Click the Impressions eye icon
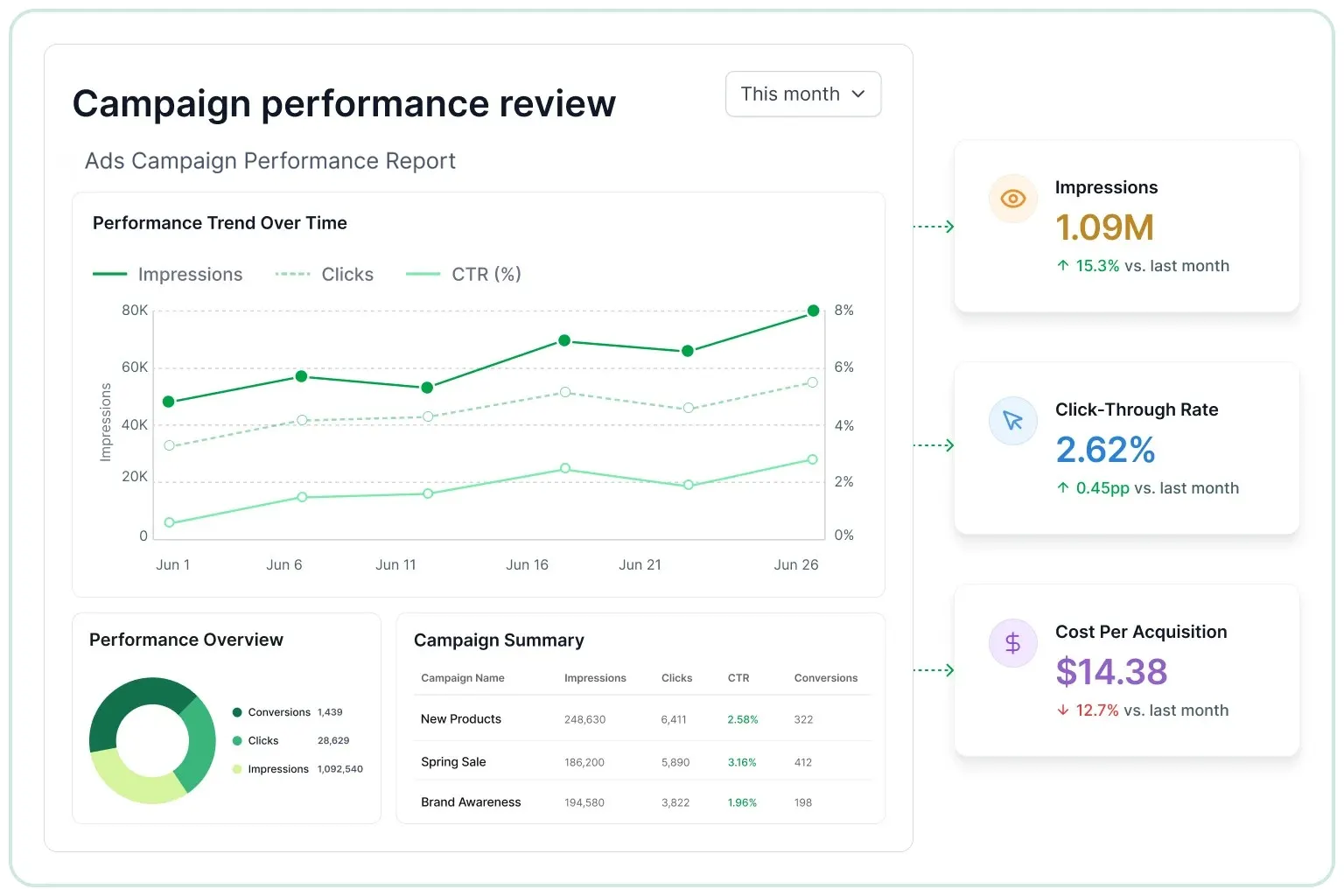This screenshot has height=896, width=1344. pos(1012,199)
